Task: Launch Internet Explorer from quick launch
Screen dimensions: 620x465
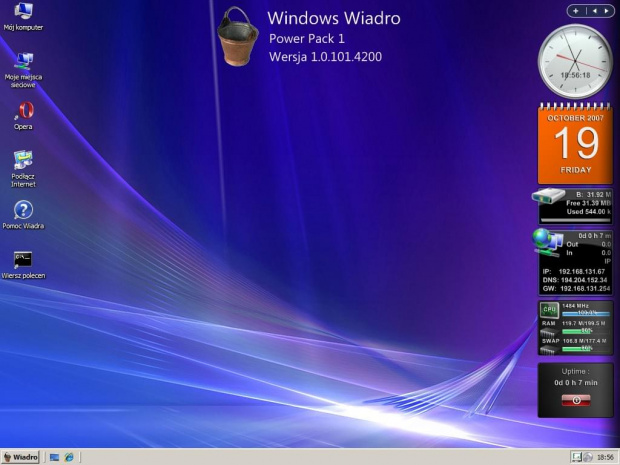Action: tap(69, 457)
